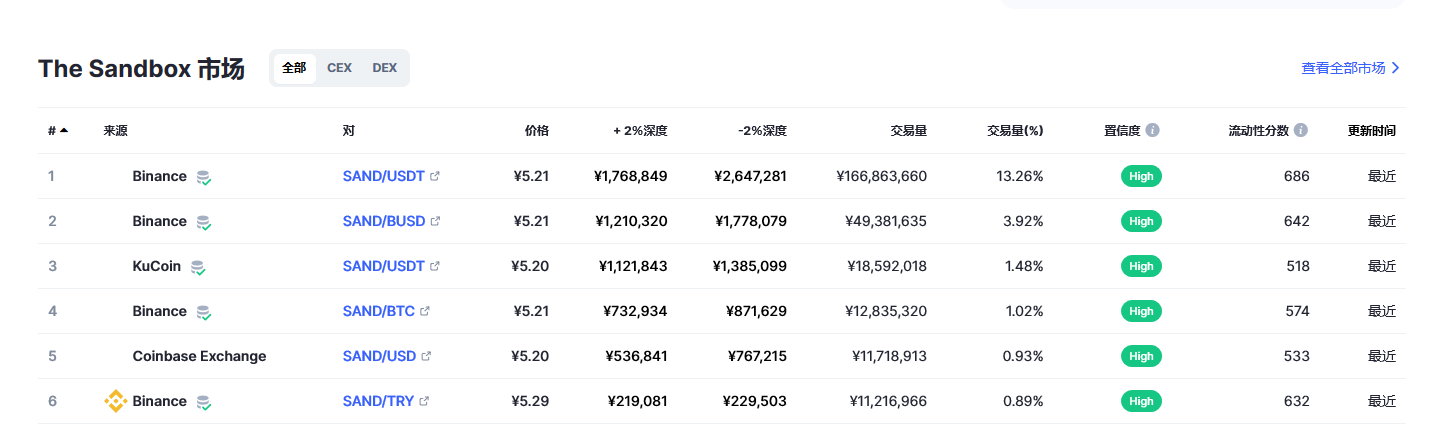Open external link icon for KuCoin SAND/USDT
This screenshot has width=1450, height=430.
(x=435, y=266)
